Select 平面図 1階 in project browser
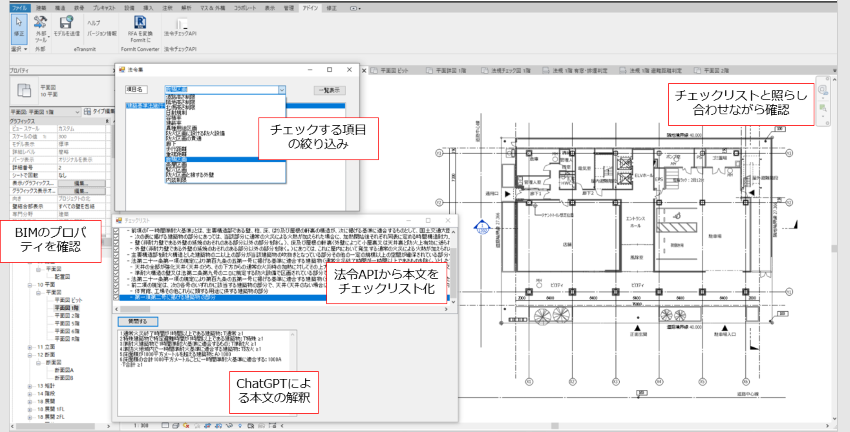Image resolution: width=850 pixels, height=432 pixels. [67, 308]
